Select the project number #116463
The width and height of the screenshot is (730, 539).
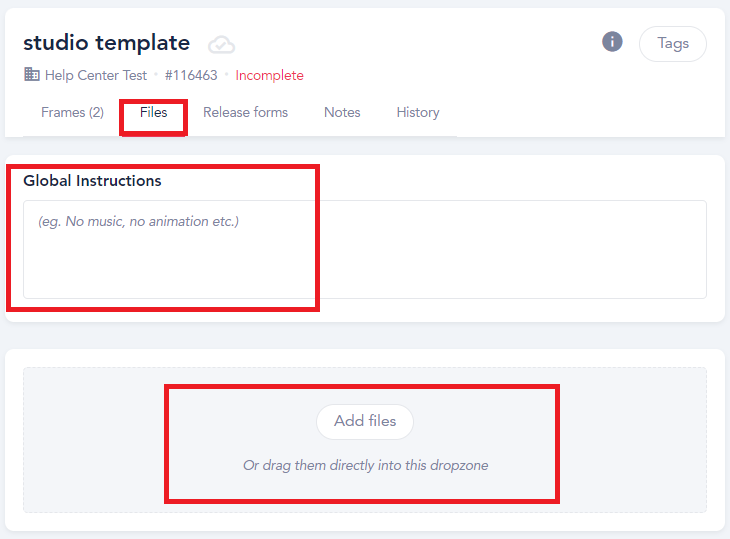(x=191, y=75)
